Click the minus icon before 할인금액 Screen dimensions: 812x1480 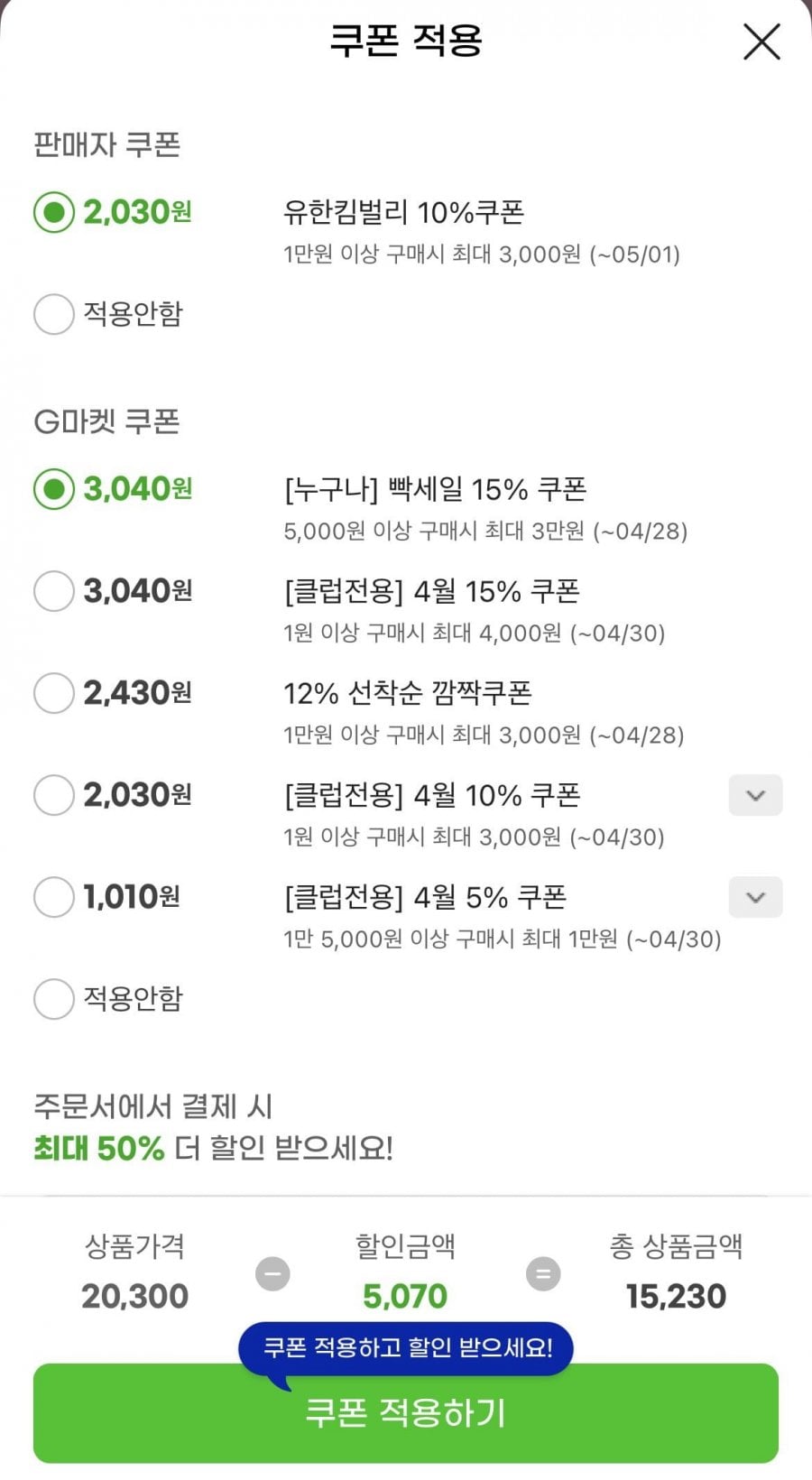272,1274
